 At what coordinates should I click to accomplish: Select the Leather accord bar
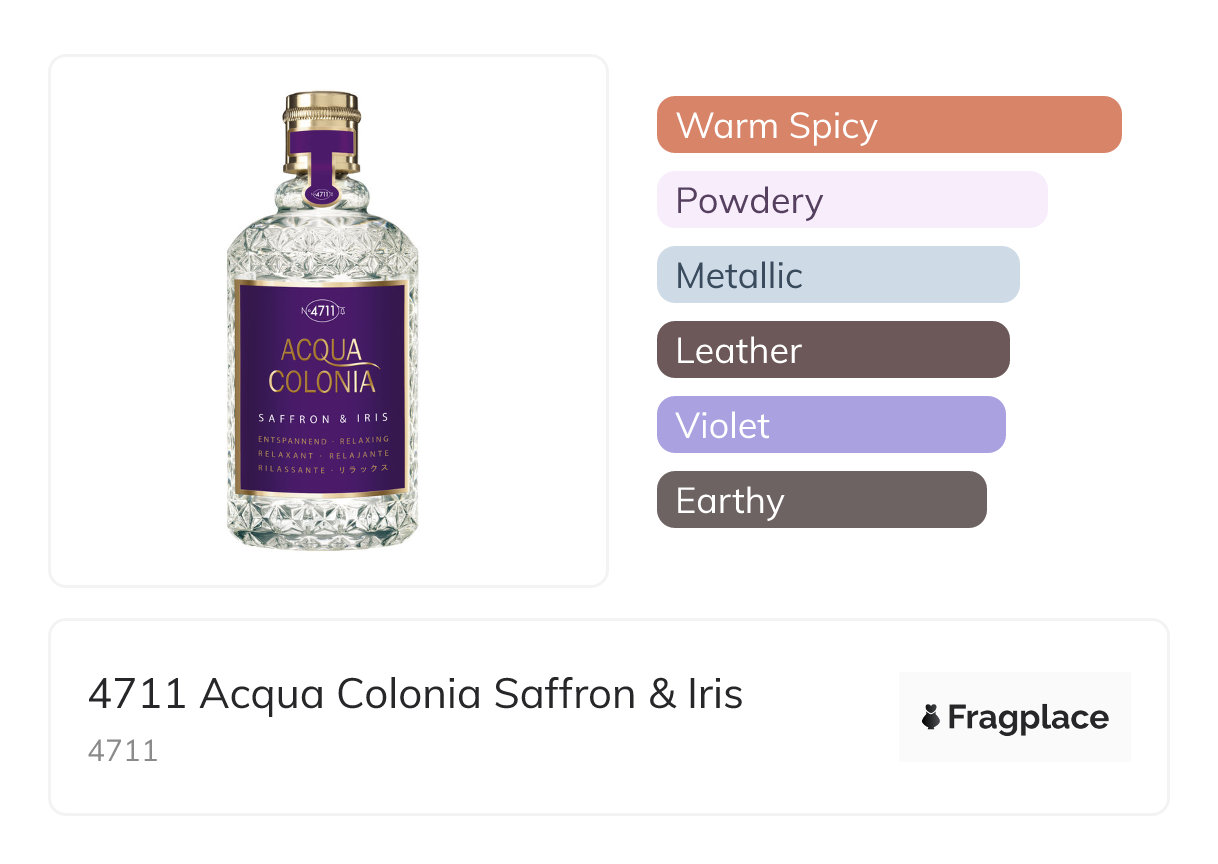832,350
